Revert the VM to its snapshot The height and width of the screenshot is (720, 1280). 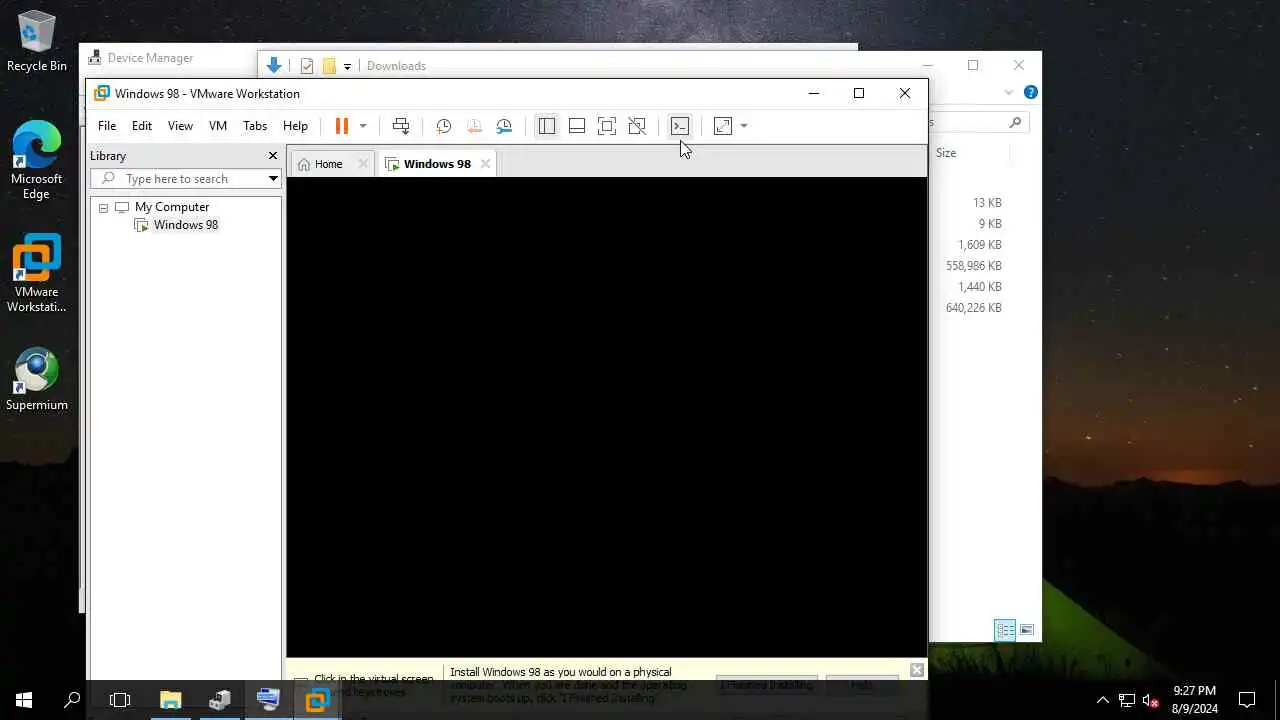click(474, 126)
